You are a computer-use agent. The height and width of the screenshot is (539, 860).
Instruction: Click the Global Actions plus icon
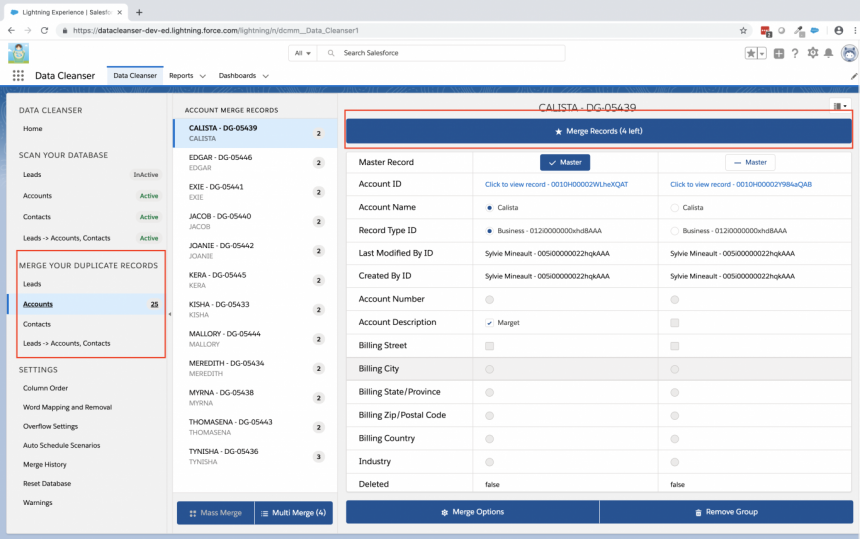[779, 53]
